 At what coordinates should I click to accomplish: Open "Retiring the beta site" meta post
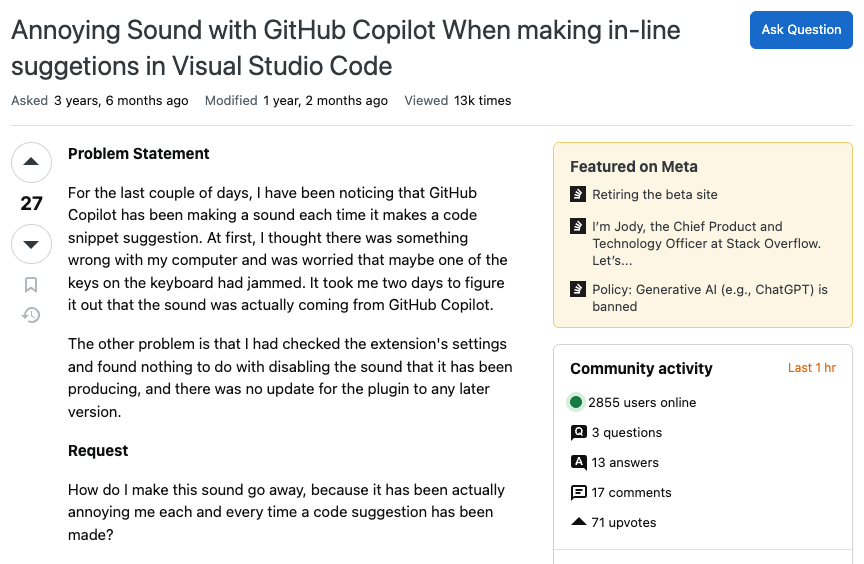coord(654,195)
